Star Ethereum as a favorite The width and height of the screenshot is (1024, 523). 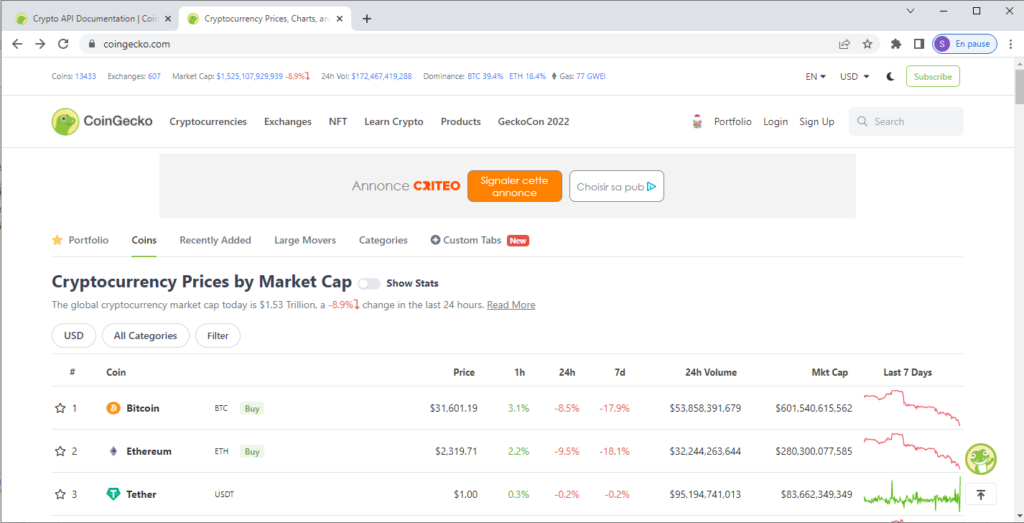[60, 451]
